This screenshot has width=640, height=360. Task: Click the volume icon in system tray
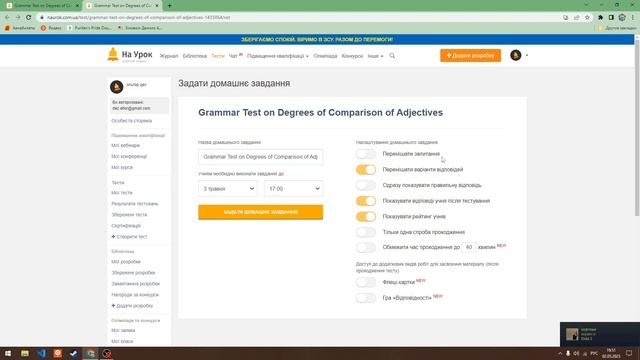[x=576, y=353]
